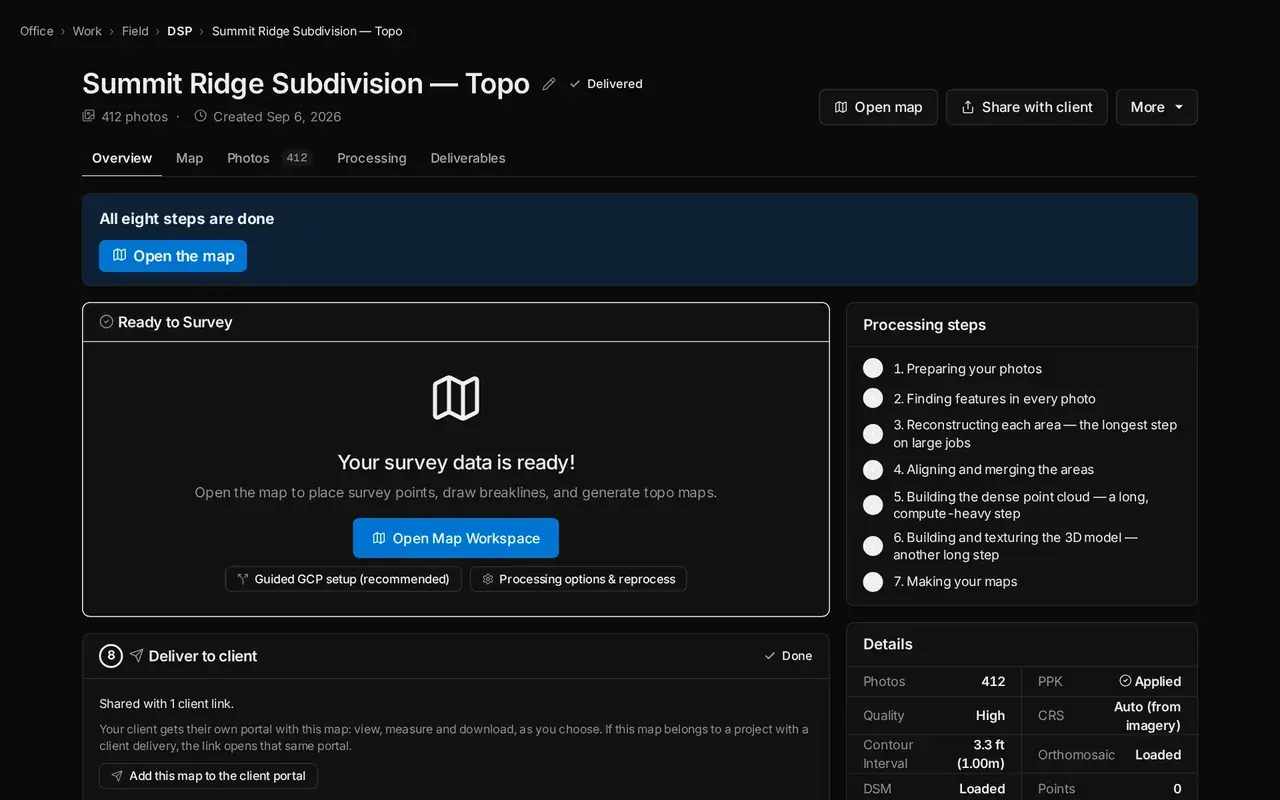The width and height of the screenshot is (1280, 800).
Task: Open the Photos tab
Action: point(270,158)
